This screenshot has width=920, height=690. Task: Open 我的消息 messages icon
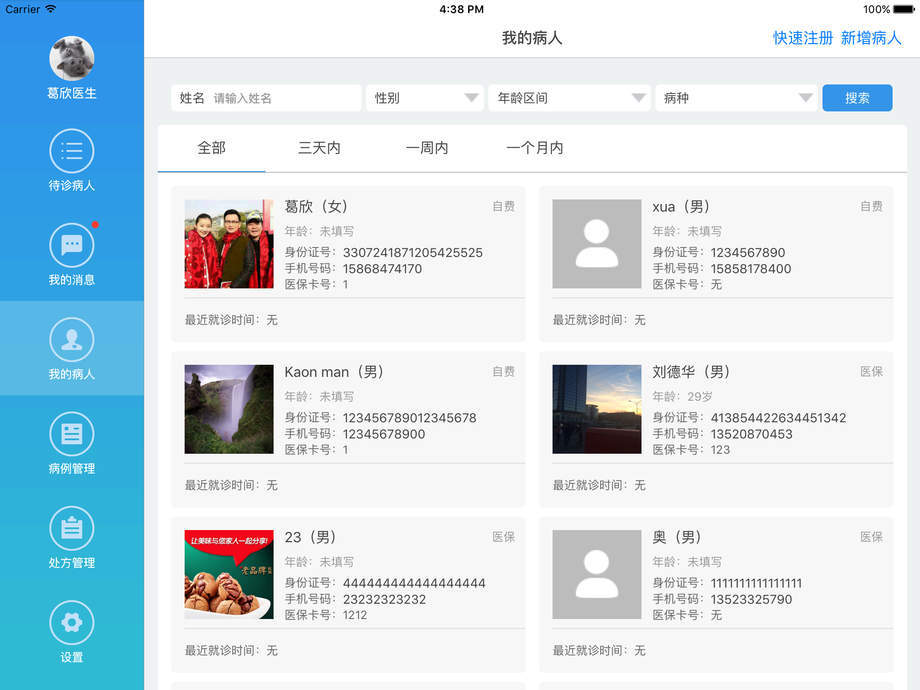[71, 245]
